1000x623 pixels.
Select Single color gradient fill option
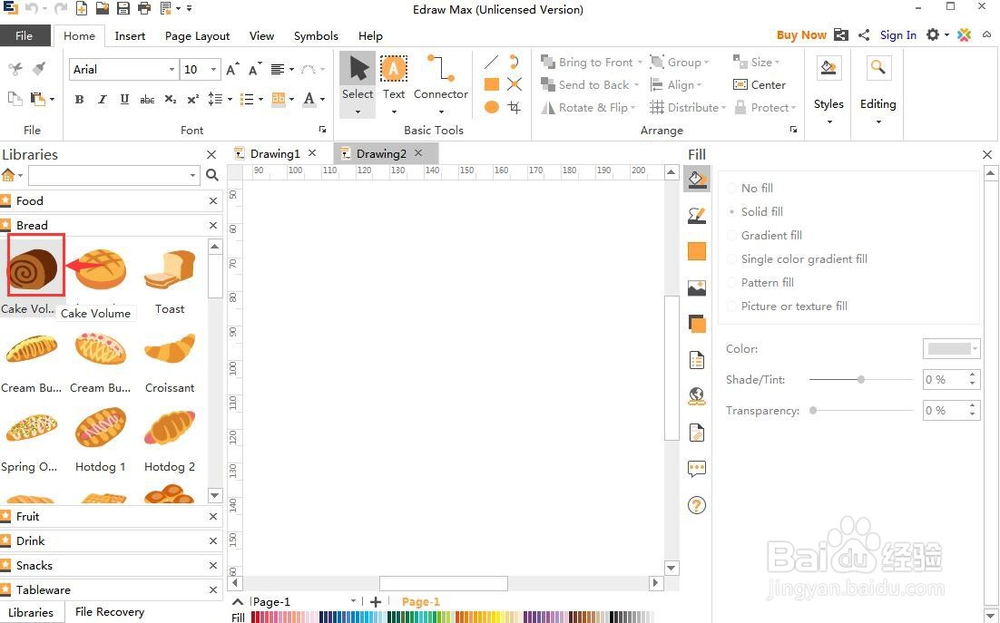pos(797,259)
